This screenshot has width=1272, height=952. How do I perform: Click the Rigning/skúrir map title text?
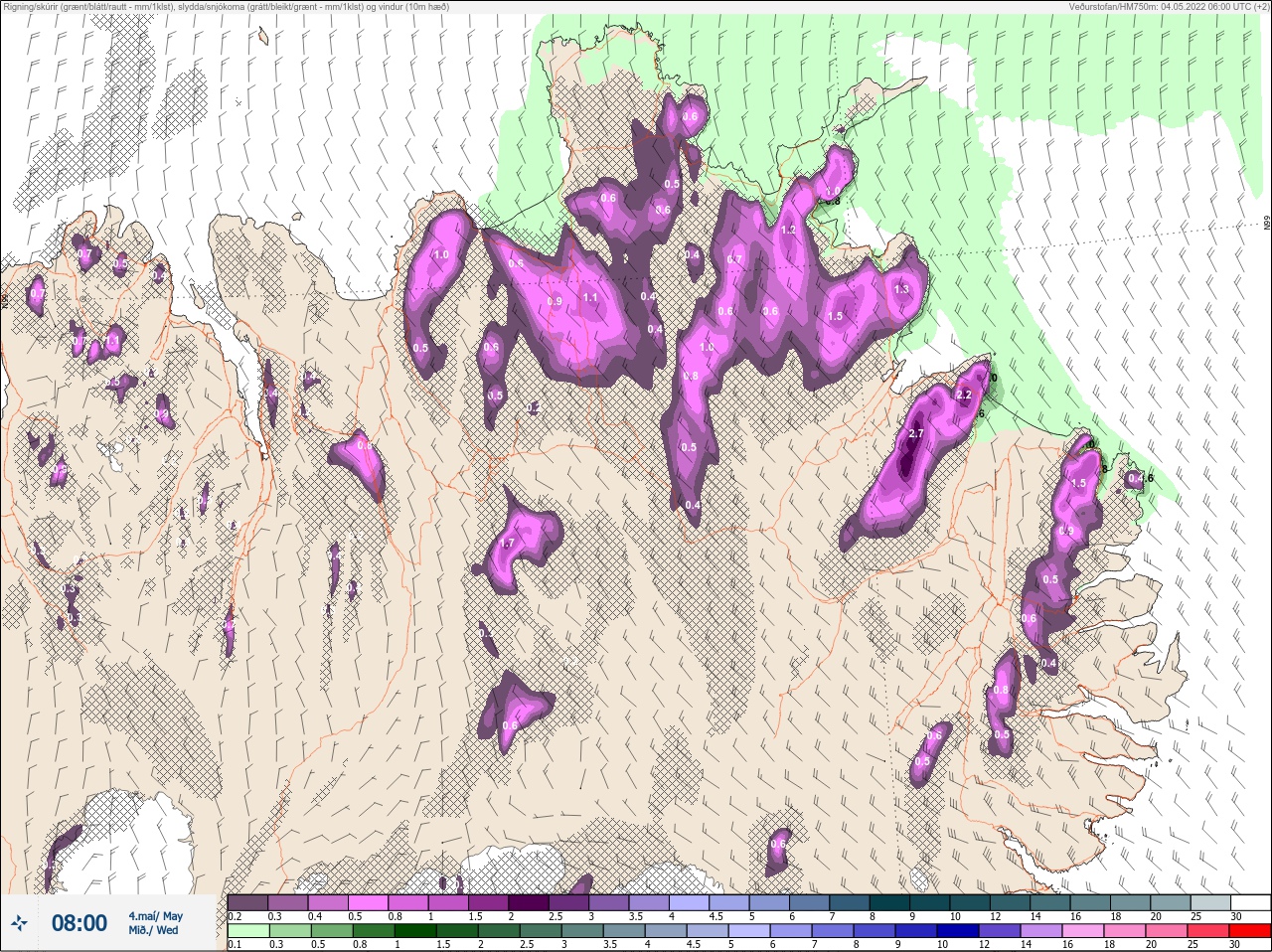(x=226, y=6)
